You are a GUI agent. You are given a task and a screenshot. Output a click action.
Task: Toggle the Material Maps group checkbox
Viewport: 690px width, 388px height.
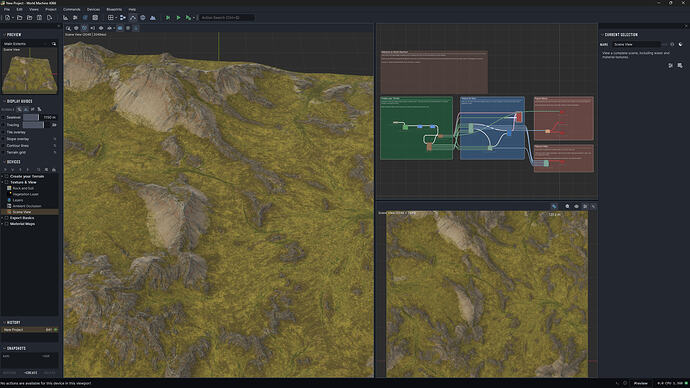pyautogui.click(x=7, y=224)
